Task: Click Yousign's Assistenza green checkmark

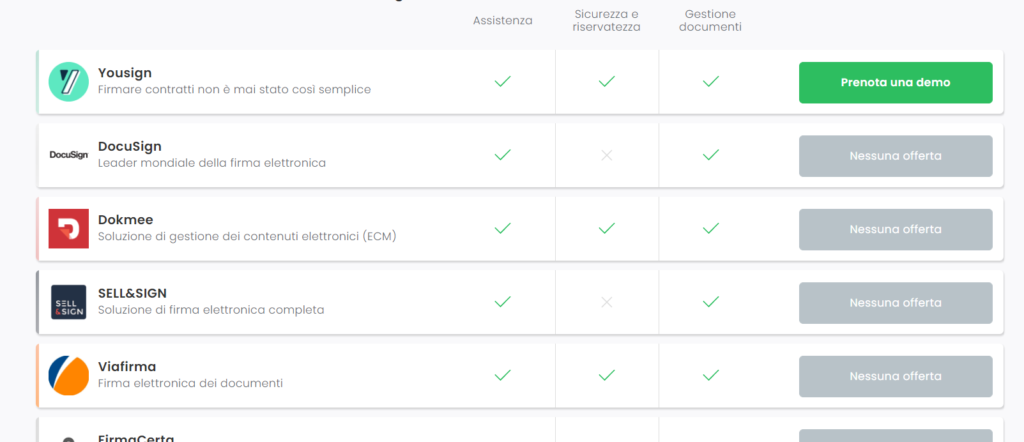Action: click(502, 82)
